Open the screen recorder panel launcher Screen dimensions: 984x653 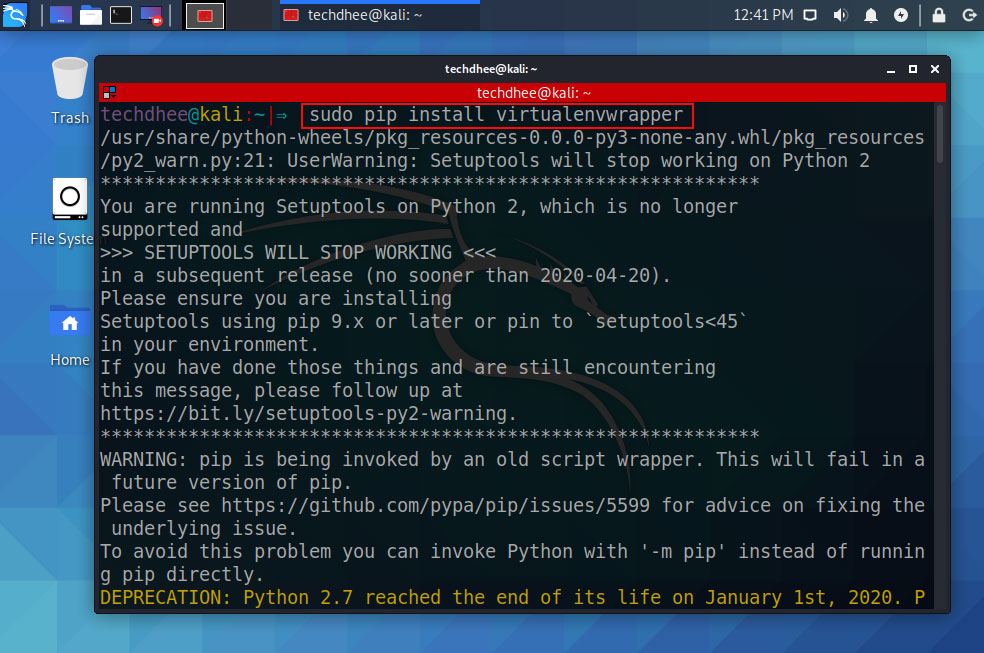[x=151, y=15]
